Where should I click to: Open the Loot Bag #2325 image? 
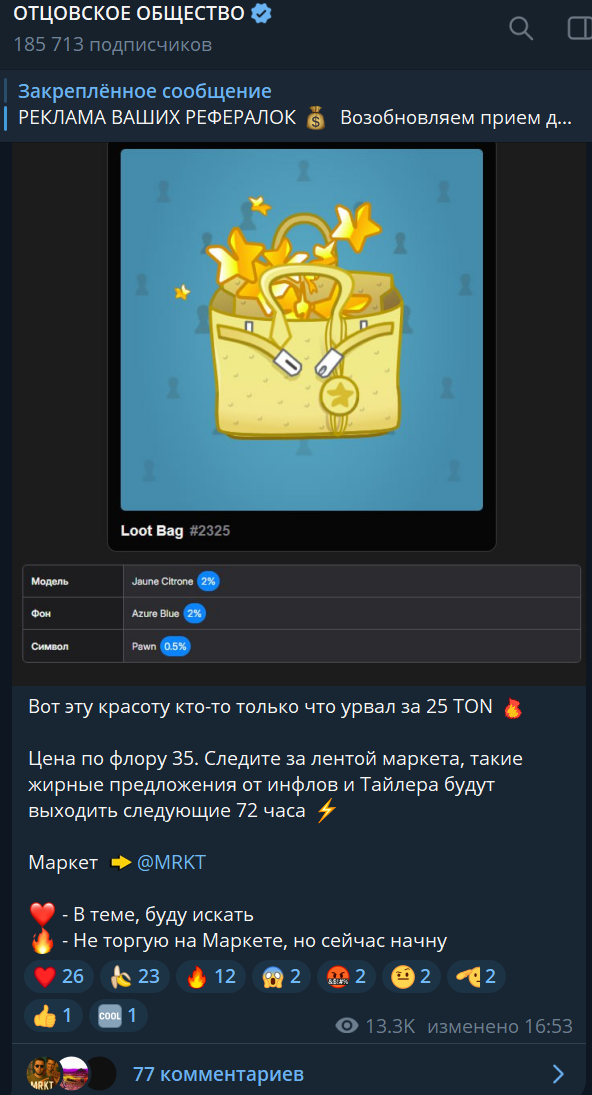point(302,330)
